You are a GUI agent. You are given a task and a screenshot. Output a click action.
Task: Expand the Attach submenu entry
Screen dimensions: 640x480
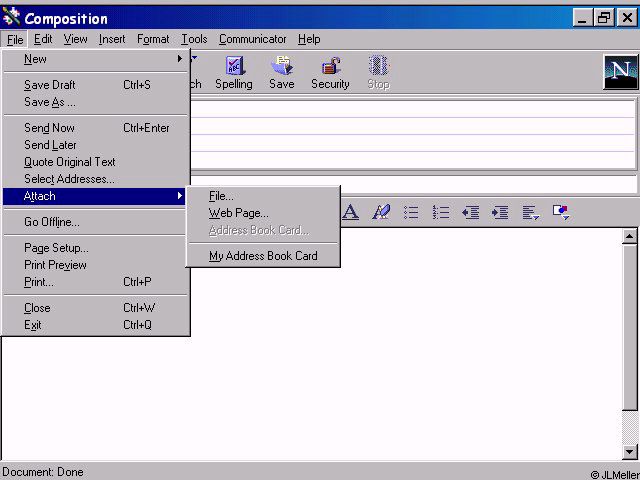(x=95, y=196)
